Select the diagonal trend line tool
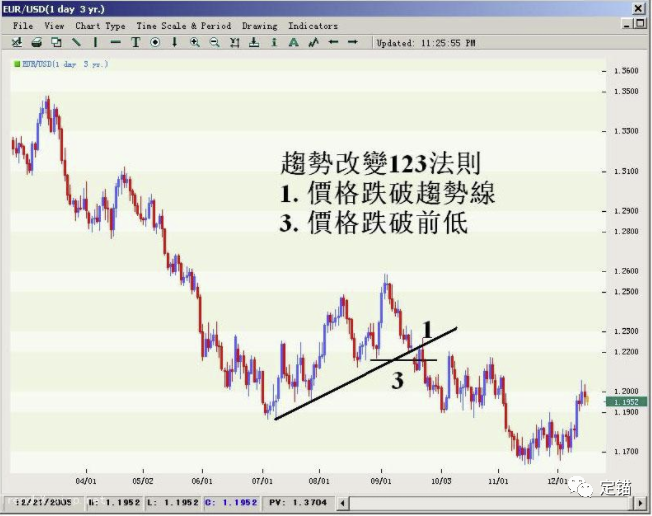 coord(76,42)
